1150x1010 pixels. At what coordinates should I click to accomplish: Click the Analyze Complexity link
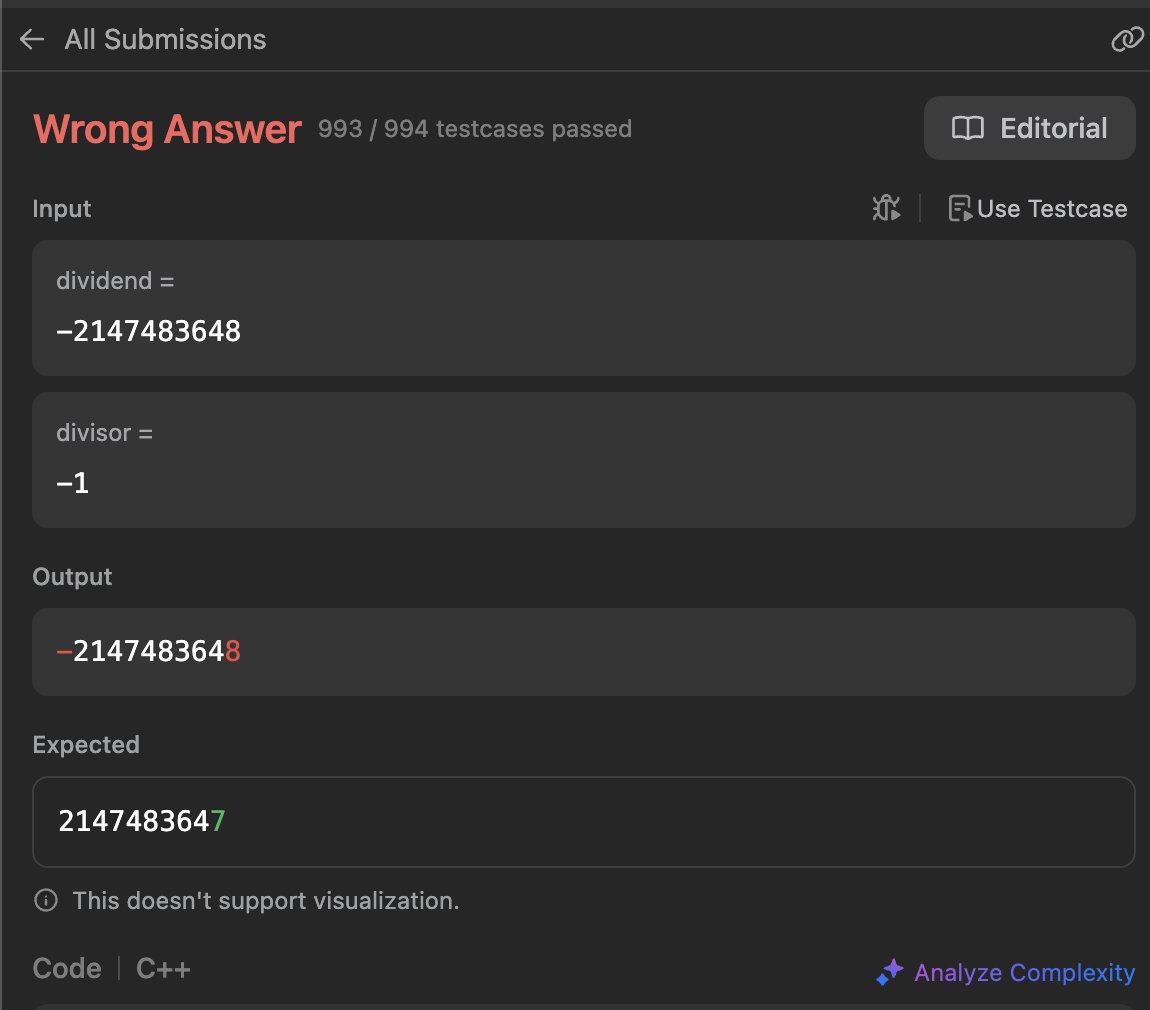pos(1024,972)
